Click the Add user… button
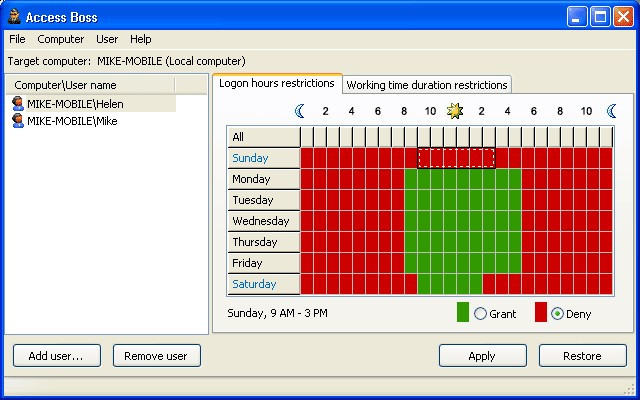The image size is (640, 400). pyautogui.click(x=57, y=356)
